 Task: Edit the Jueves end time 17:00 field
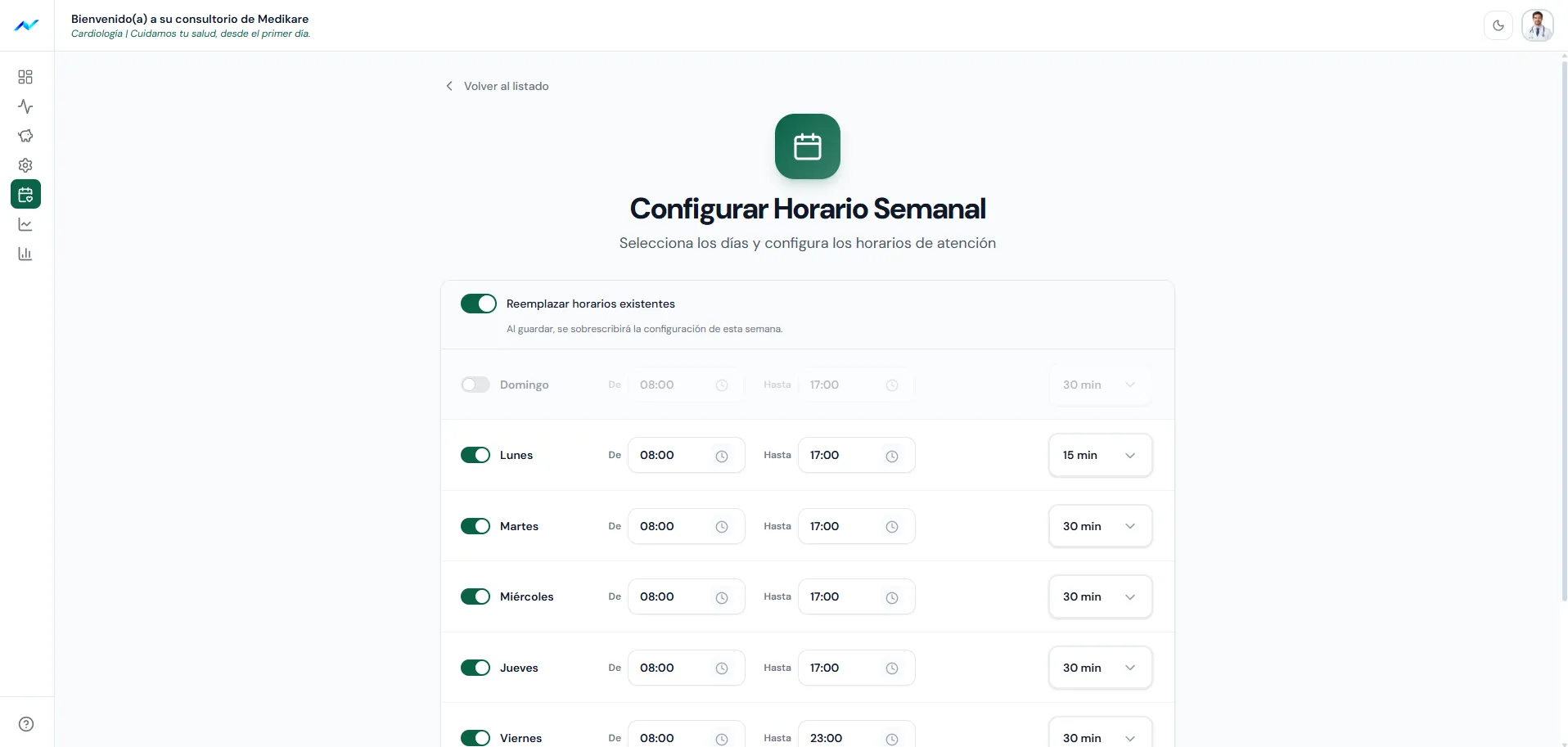pyautogui.click(x=856, y=668)
